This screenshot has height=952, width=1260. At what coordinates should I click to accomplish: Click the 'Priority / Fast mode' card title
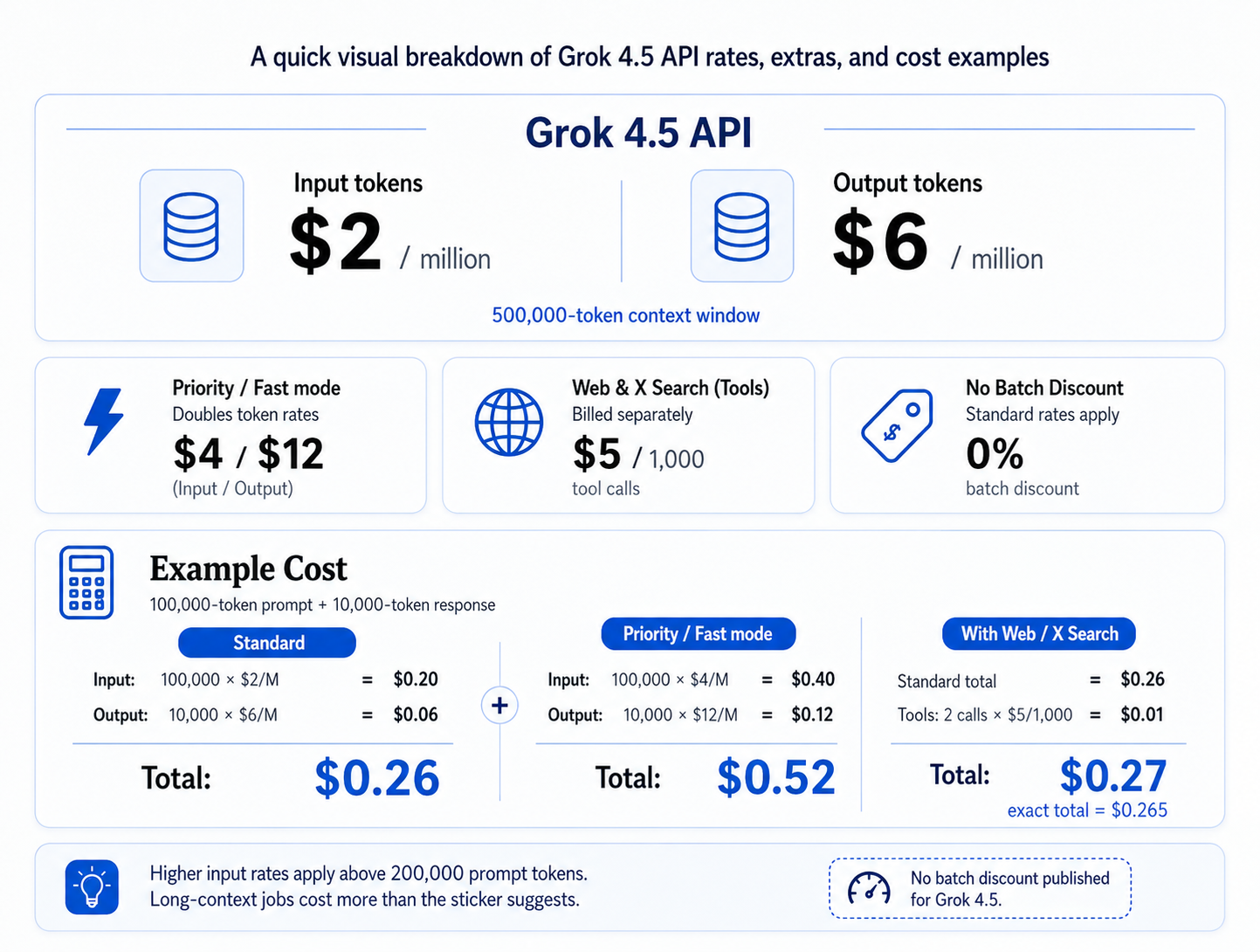(x=256, y=388)
